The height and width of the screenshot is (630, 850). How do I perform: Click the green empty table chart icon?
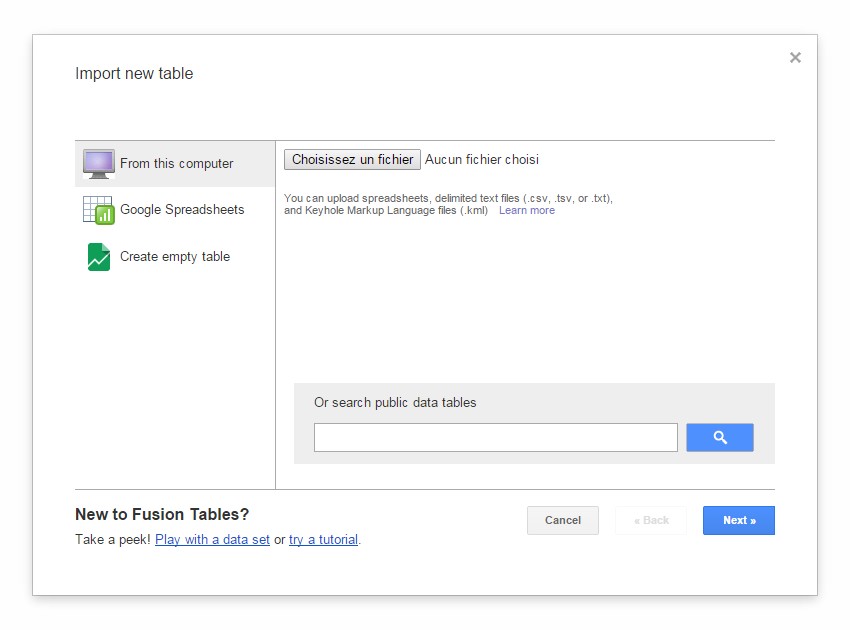(x=99, y=256)
